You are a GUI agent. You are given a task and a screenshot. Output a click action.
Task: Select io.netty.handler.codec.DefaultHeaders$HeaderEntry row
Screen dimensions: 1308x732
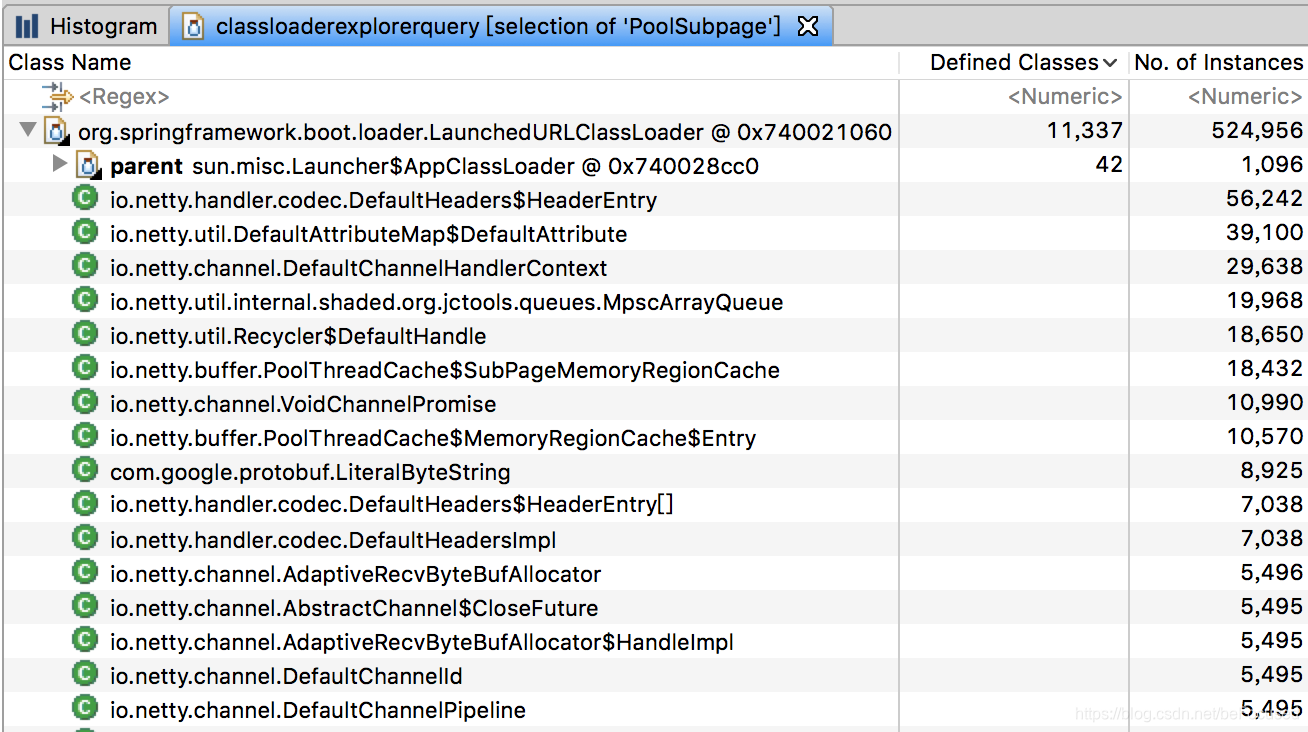654,199
